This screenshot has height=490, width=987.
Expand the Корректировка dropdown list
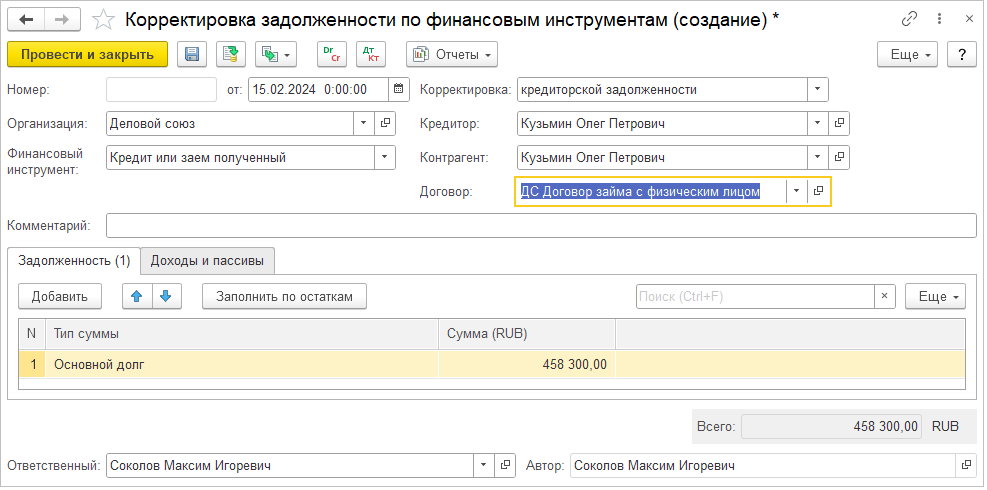(x=818, y=89)
